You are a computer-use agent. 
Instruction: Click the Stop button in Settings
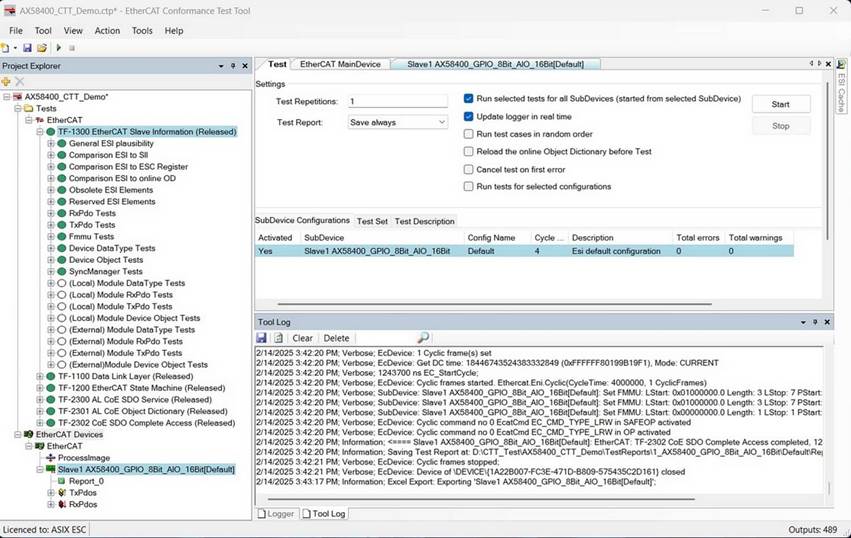(780, 126)
